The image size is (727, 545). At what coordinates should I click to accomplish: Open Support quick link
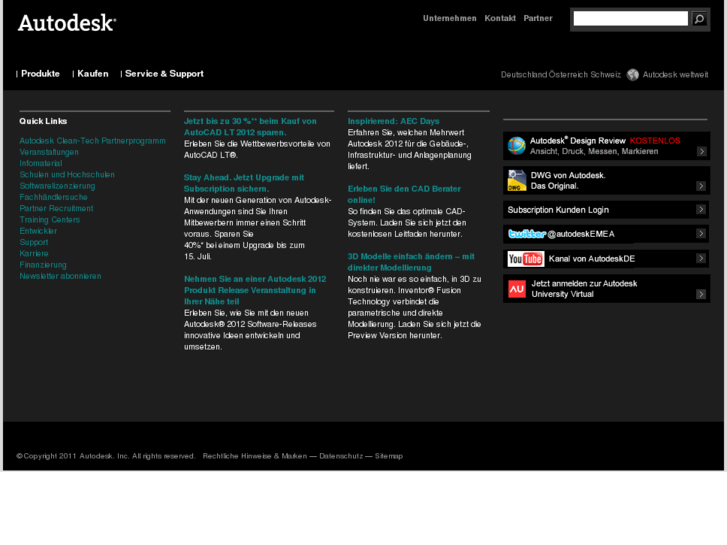[33, 242]
